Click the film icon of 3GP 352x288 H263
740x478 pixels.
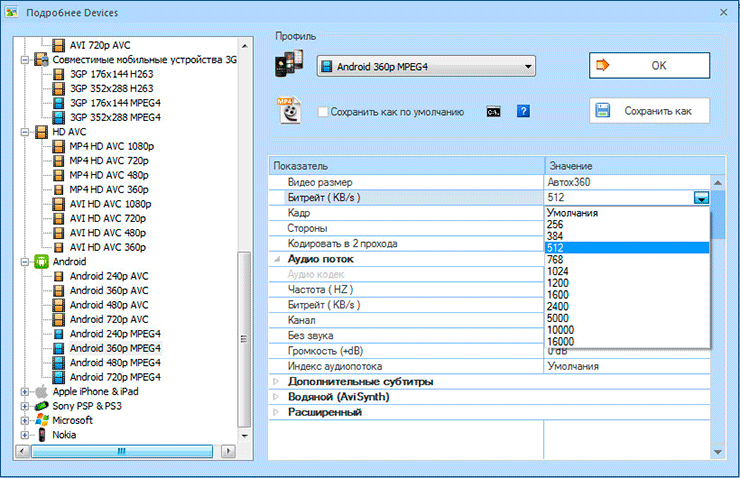coord(59,89)
